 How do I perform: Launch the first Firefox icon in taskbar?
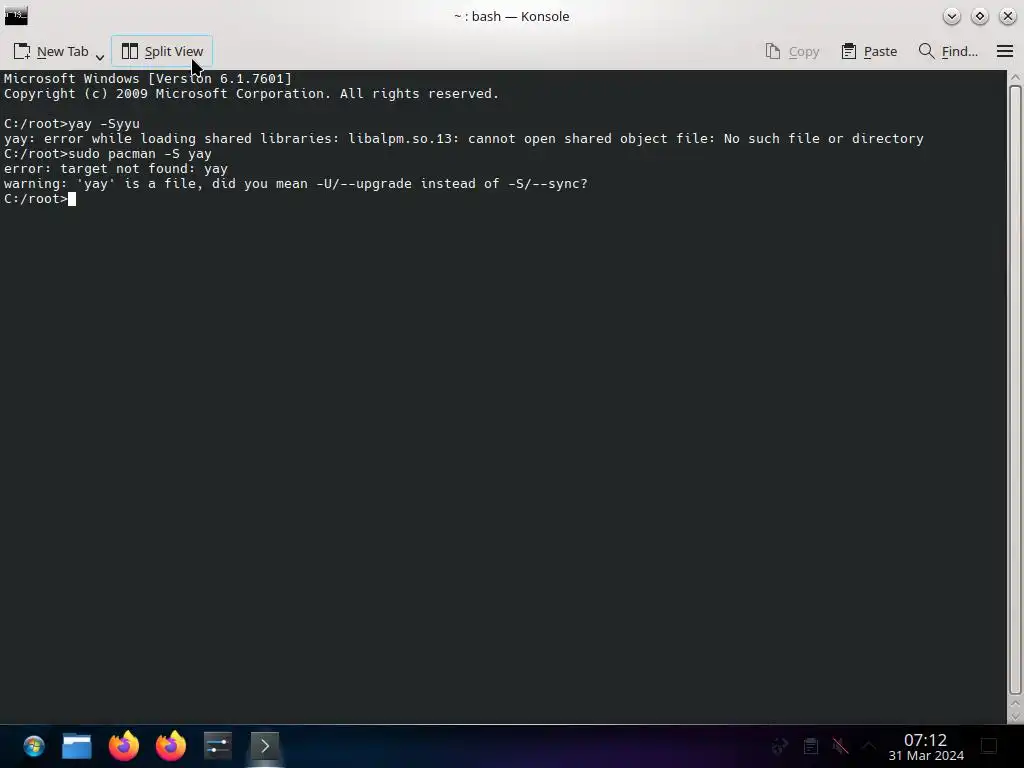click(123, 746)
